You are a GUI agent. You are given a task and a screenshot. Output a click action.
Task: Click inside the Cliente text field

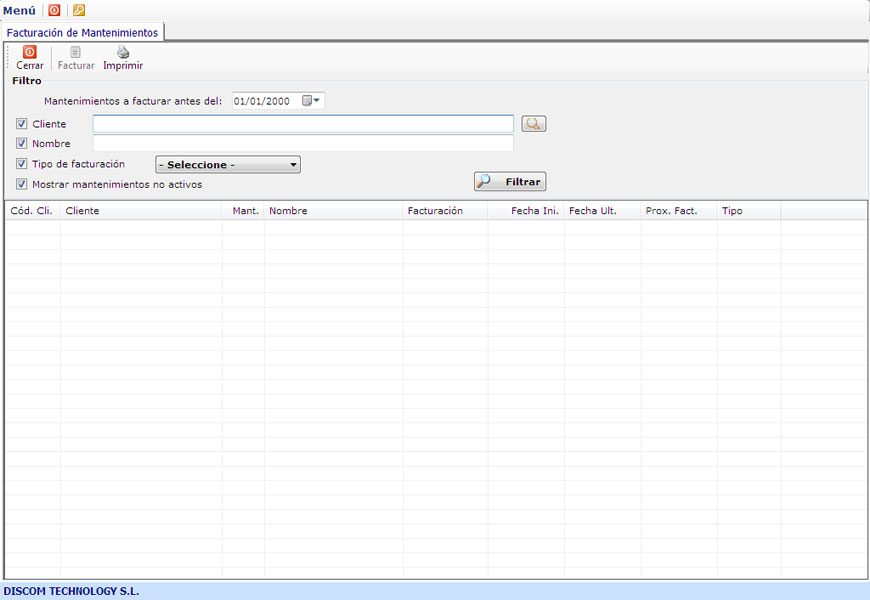(303, 124)
